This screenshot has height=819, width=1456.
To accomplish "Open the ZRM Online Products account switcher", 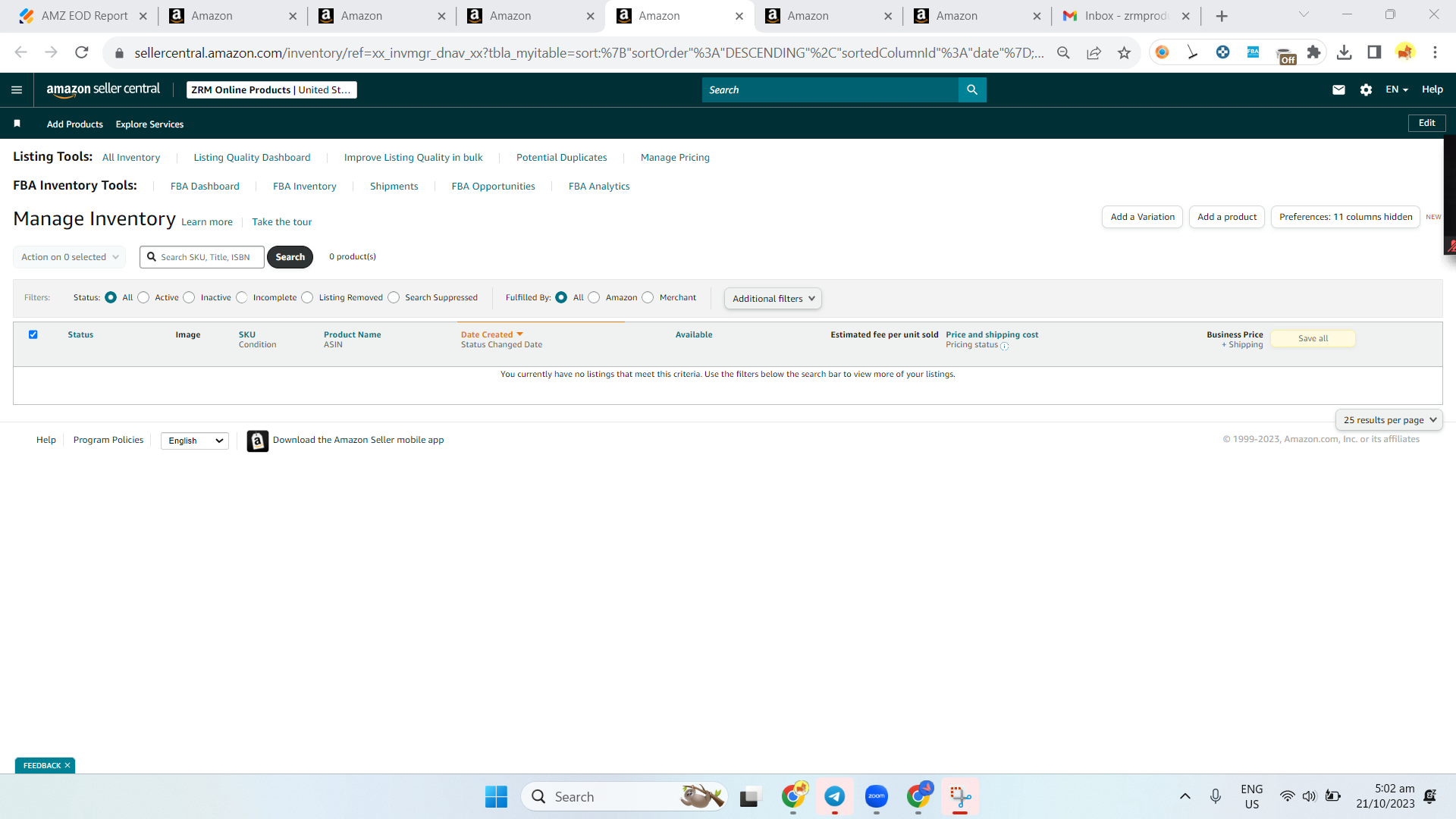I will coord(271,89).
